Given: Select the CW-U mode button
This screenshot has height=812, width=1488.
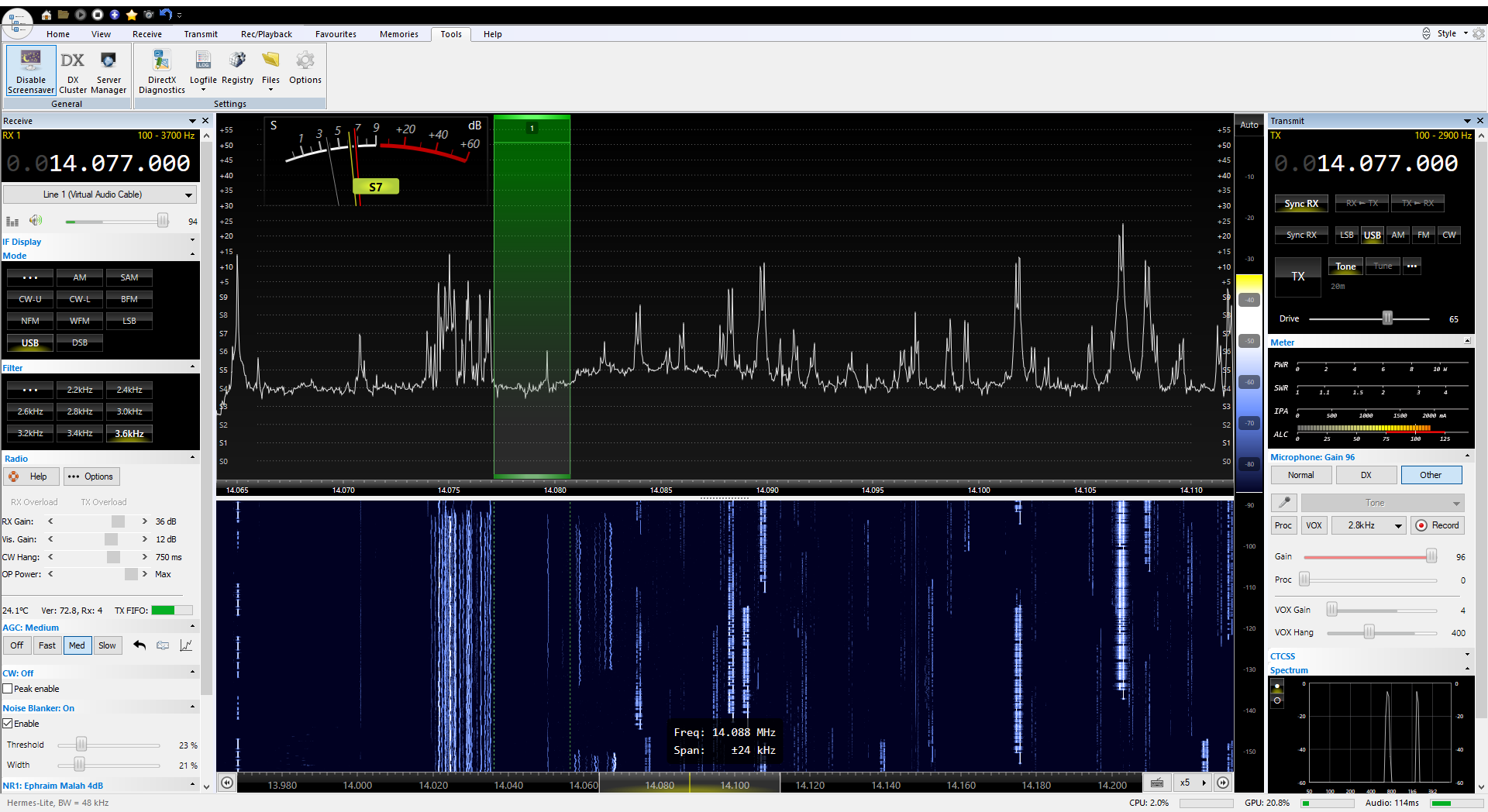Looking at the screenshot, I should [x=30, y=299].
